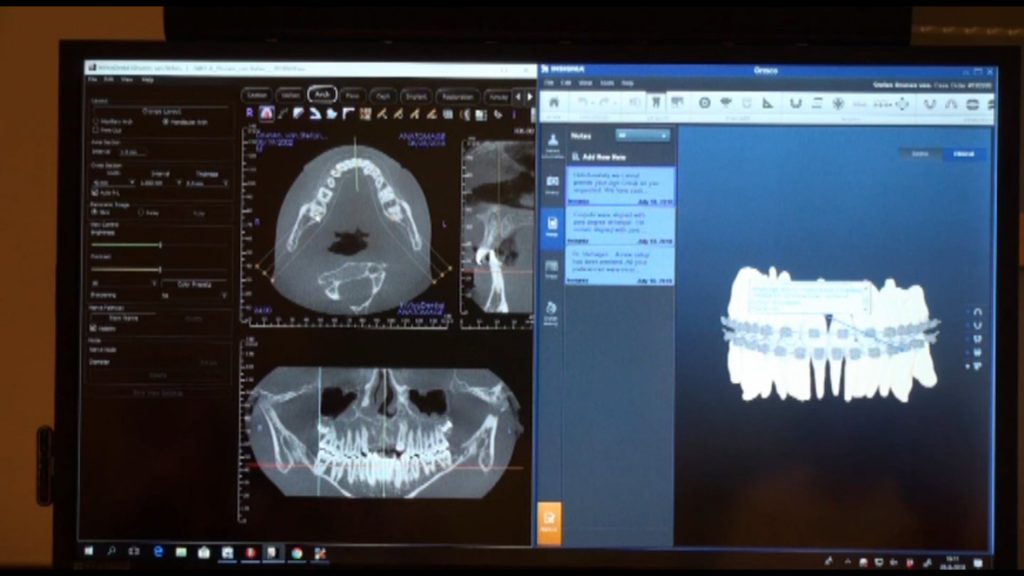Click the circular target icon in toolbar
Image resolution: width=1024 pixels, height=576 pixels.
[x=704, y=103]
